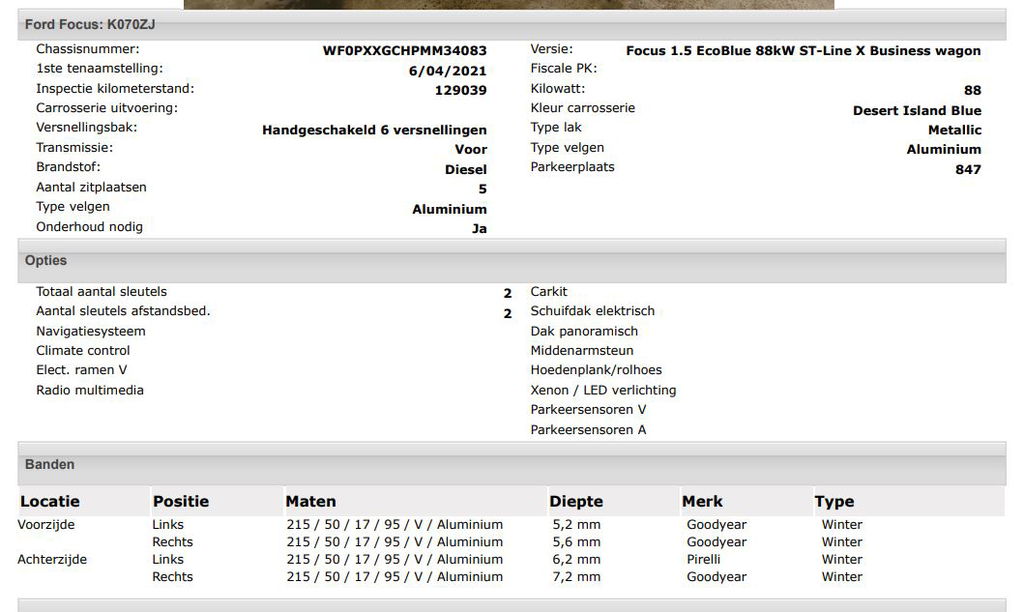The width and height of the screenshot is (1024, 612).
Task: Click the Parkeersensoren A option
Action: (588, 430)
